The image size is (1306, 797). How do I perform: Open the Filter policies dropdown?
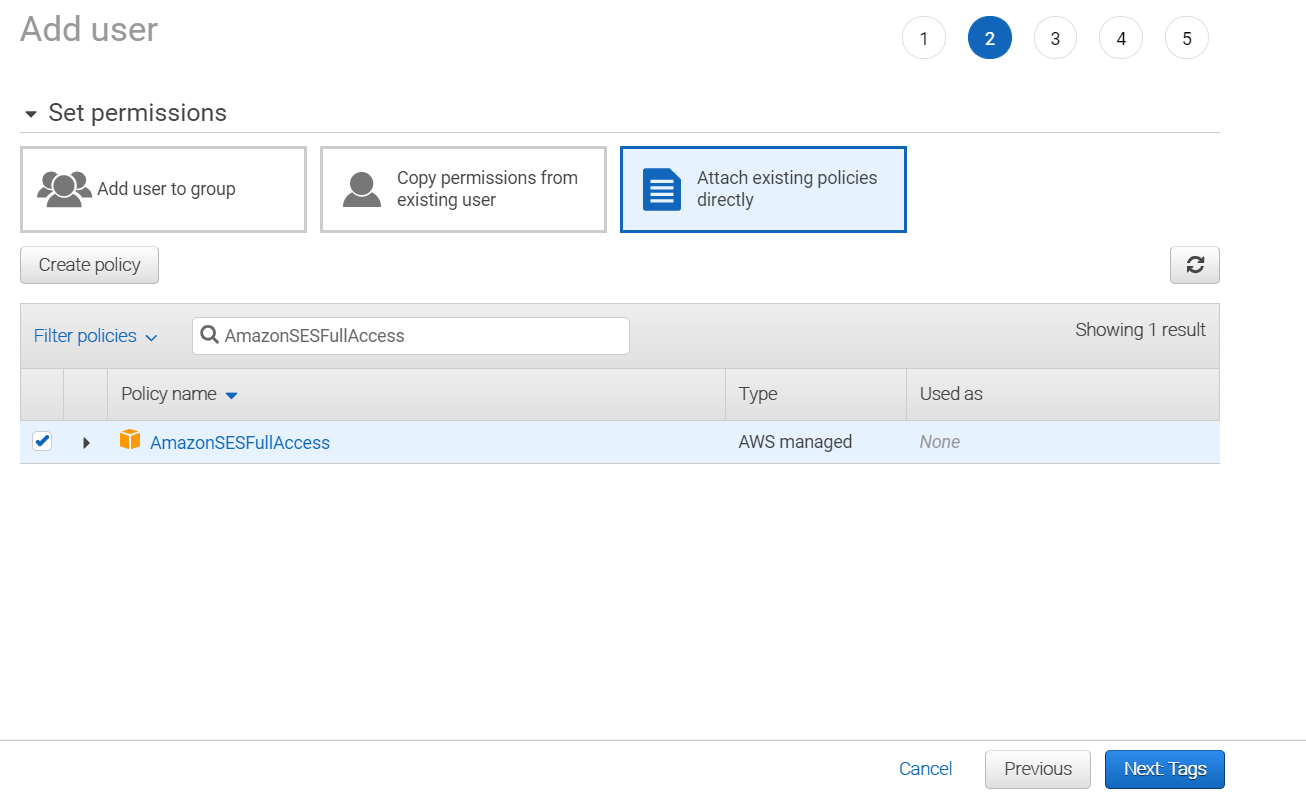[x=95, y=336]
